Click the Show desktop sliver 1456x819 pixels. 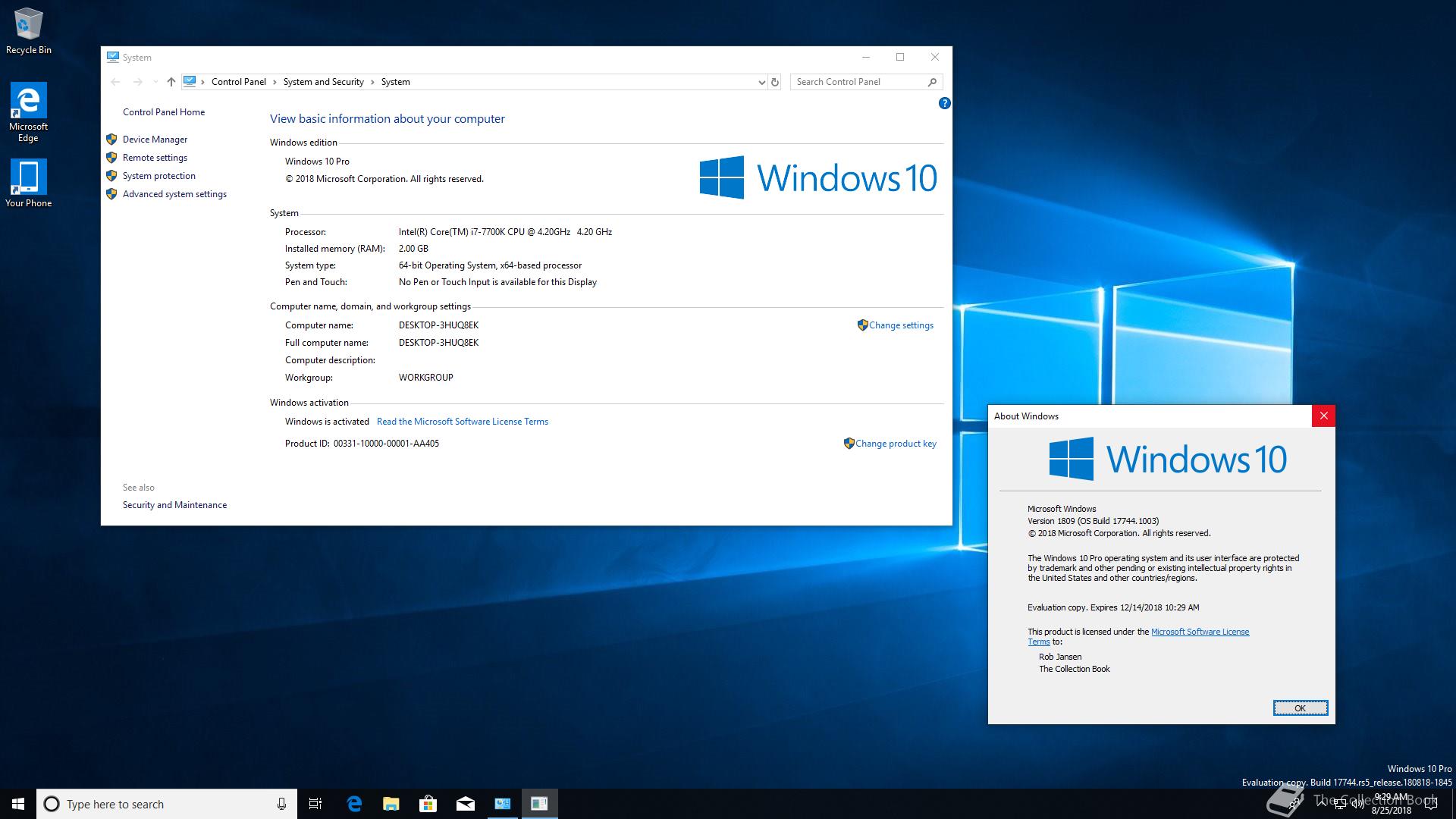[x=1453, y=804]
